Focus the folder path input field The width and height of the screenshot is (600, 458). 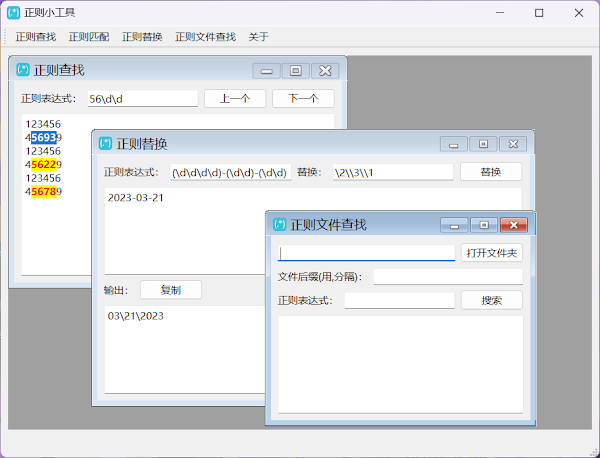pyautogui.click(x=366, y=253)
